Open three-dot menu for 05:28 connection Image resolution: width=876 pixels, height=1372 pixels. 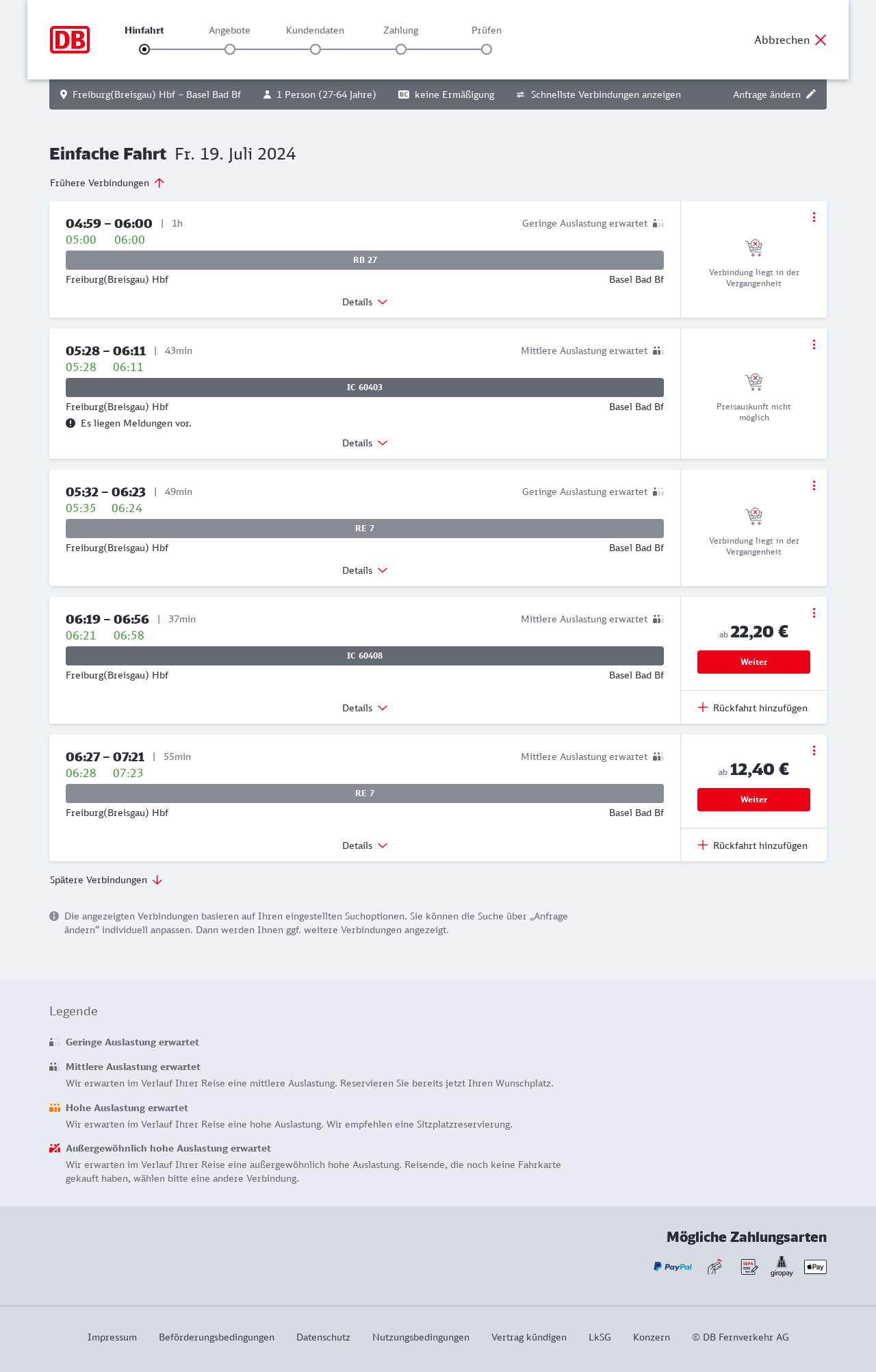point(814,344)
